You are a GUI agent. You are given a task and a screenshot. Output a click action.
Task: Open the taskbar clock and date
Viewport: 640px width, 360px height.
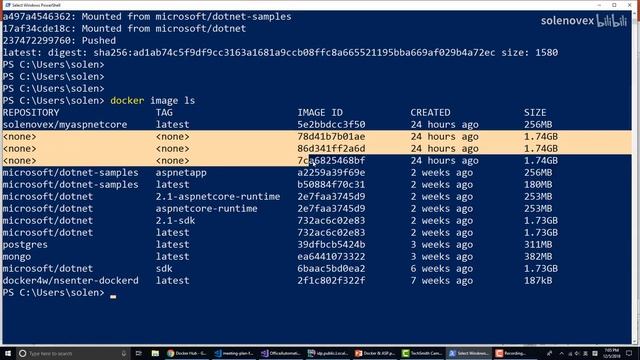[611, 353]
